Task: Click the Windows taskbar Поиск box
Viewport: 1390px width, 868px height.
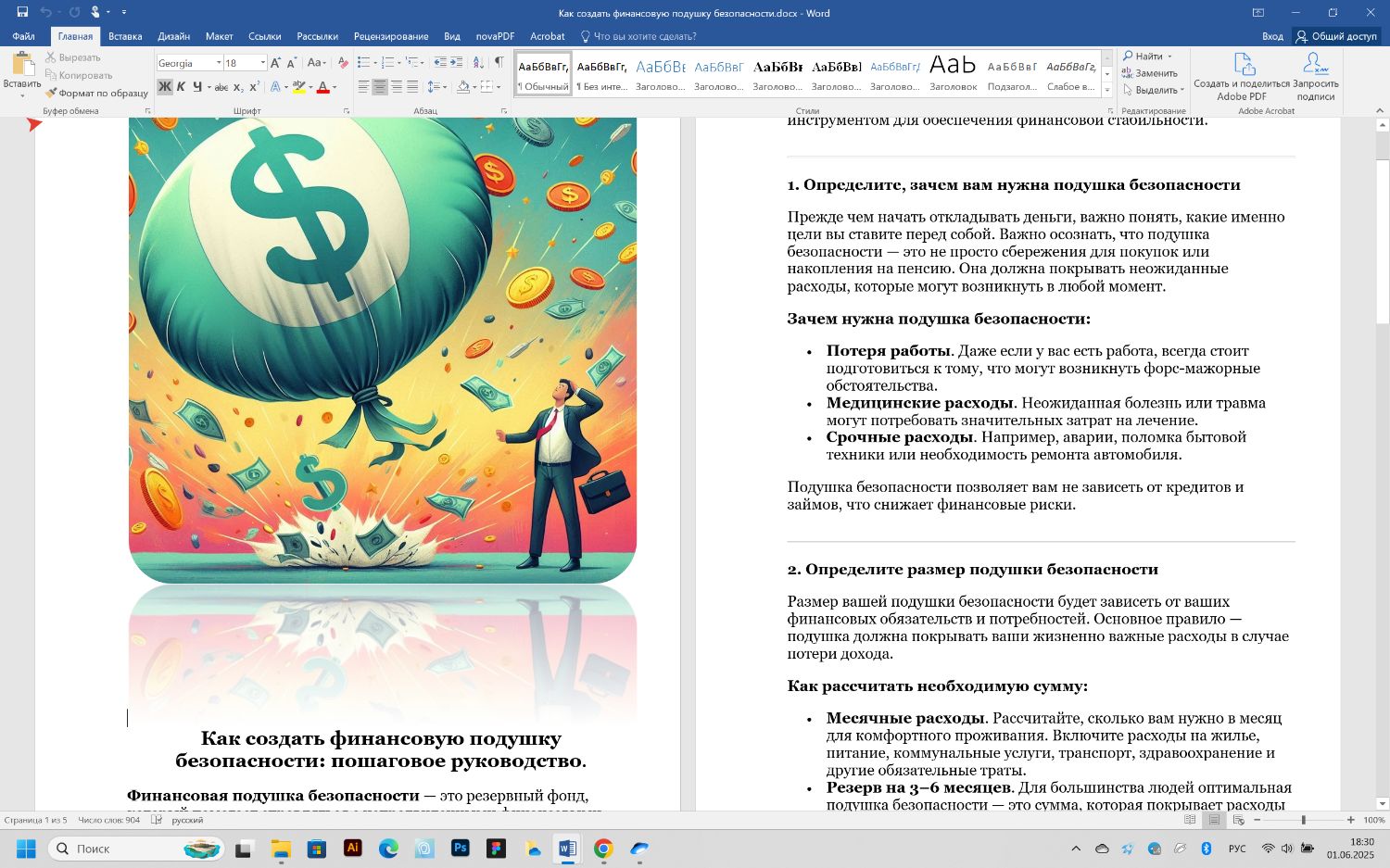Action: click(x=136, y=848)
